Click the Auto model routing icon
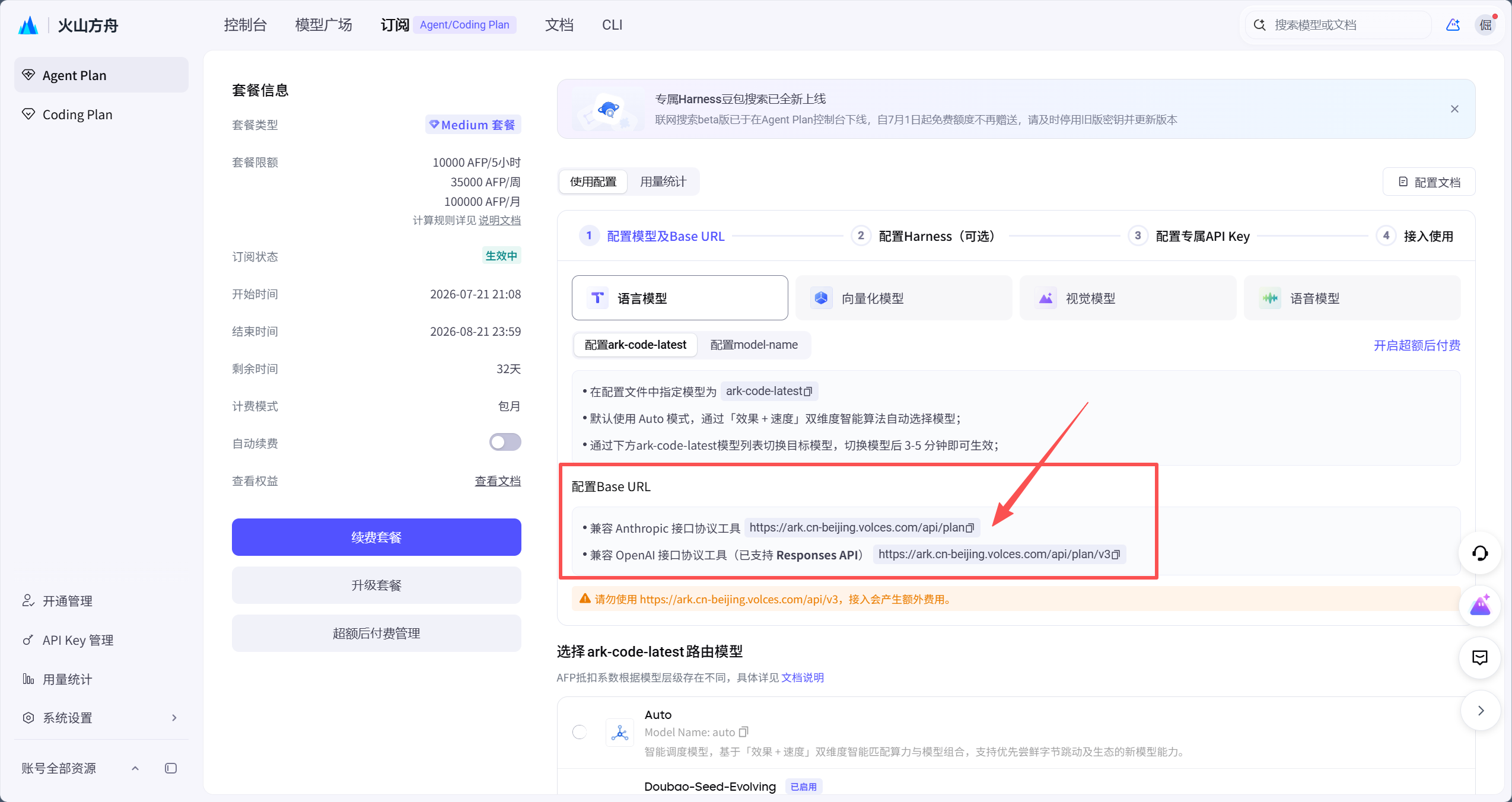Screen dimensions: 1512x802 coord(620,733)
